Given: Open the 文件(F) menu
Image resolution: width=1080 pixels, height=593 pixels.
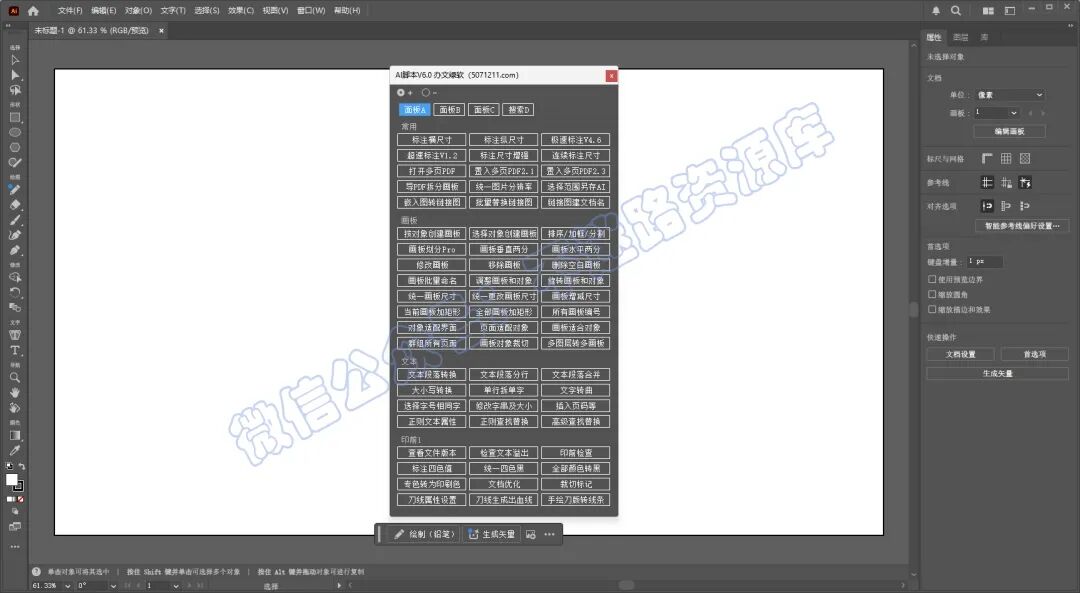Looking at the screenshot, I should coord(70,10).
